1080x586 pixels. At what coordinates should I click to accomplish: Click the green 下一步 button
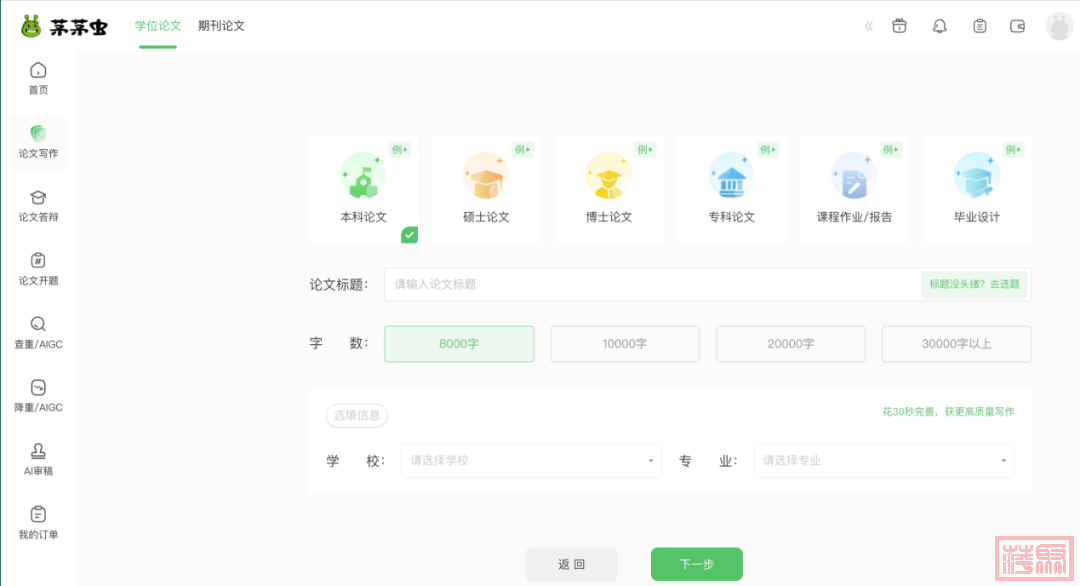coord(696,564)
